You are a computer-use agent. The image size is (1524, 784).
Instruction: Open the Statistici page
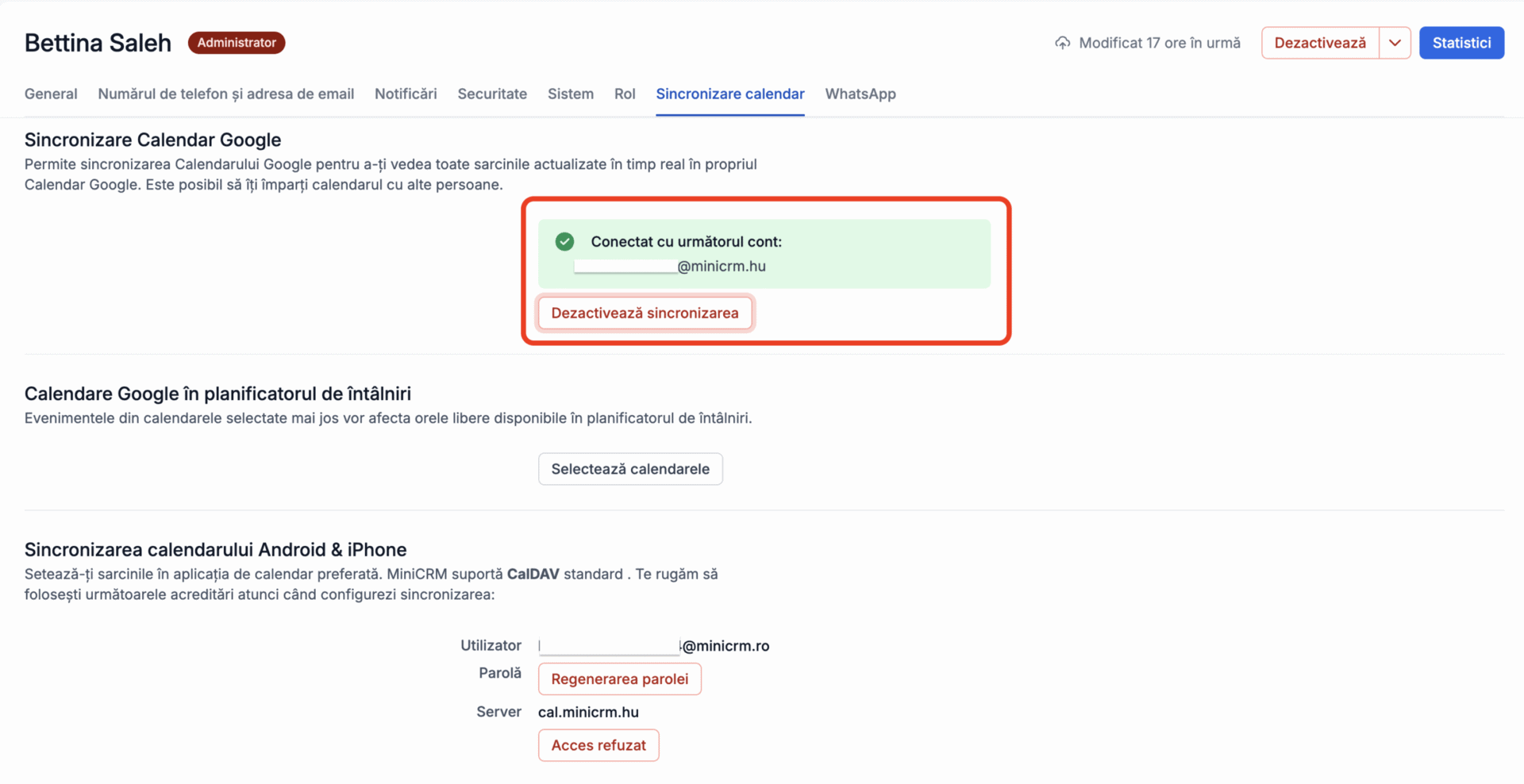pyautogui.click(x=1461, y=43)
